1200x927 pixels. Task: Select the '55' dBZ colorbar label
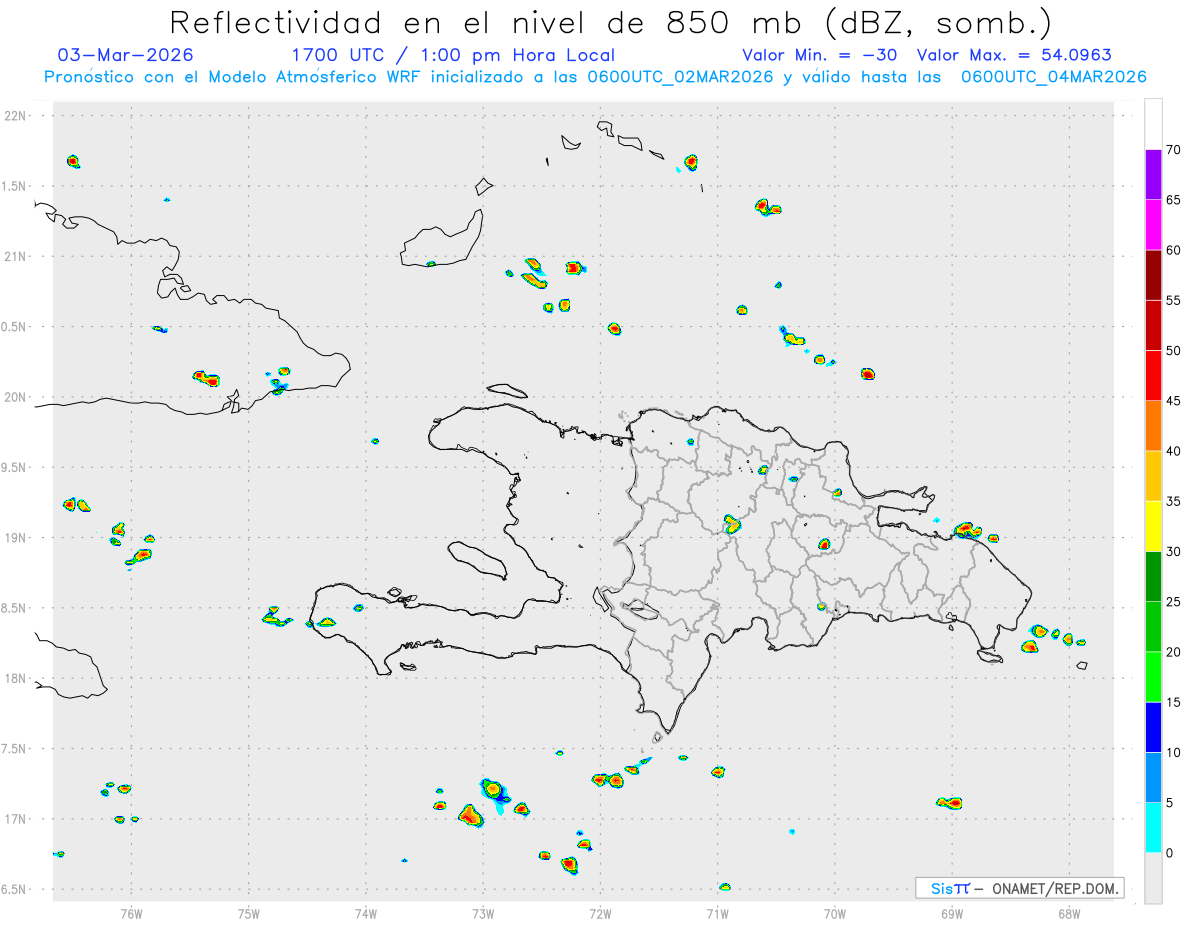click(1174, 300)
